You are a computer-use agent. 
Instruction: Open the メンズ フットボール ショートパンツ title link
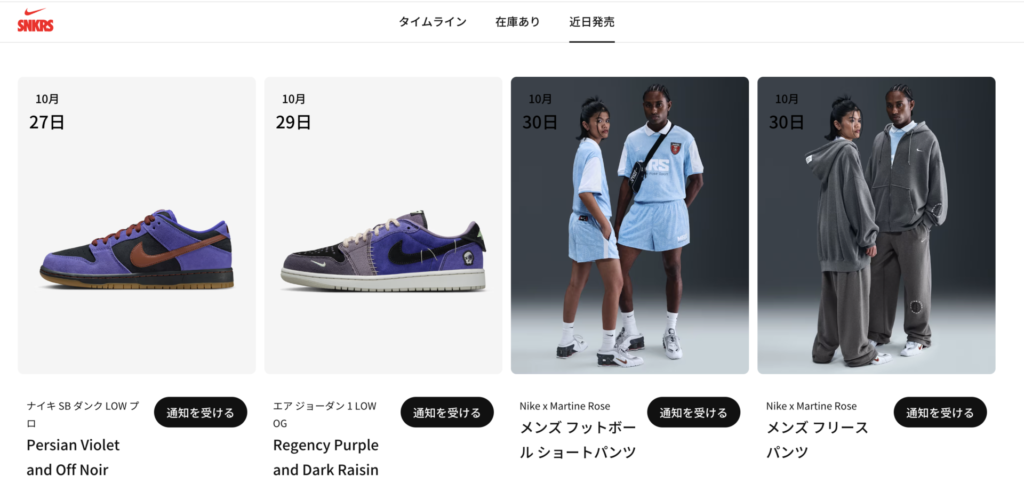[x=578, y=440]
